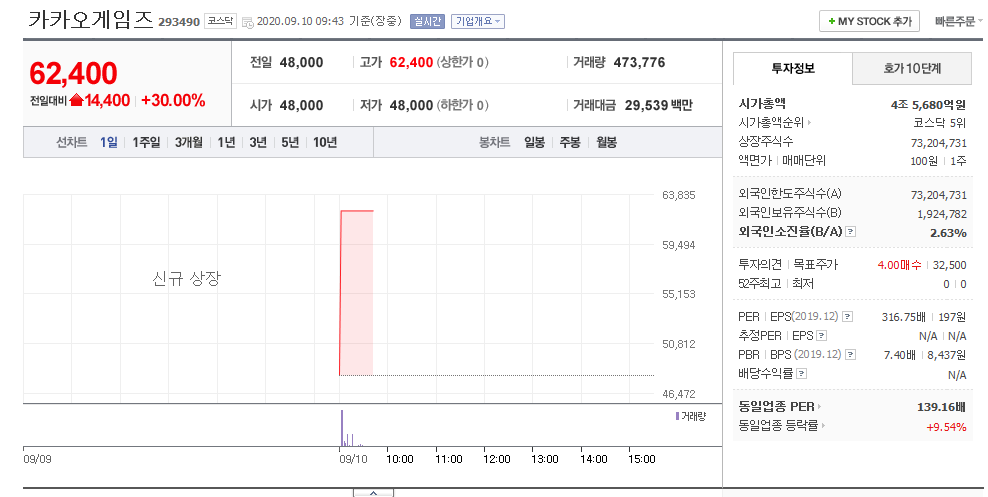988x497 pixels.
Task: Click the pink price area on the chart
Action: pyautogui.click(x=357, y=293)
